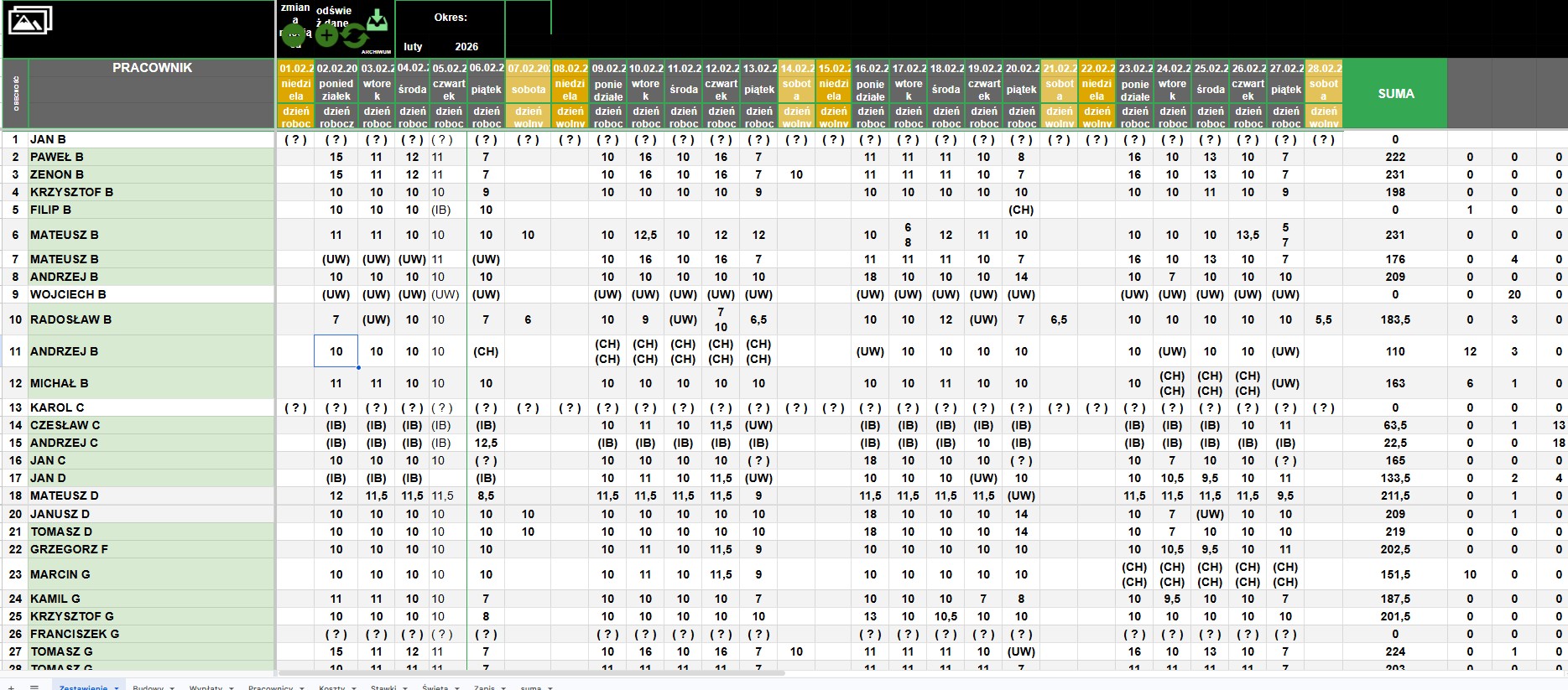Viewport: 1568px width, 690px height.
Task: Click the green circle left of the plus icon
Action: tap(294, 34)
